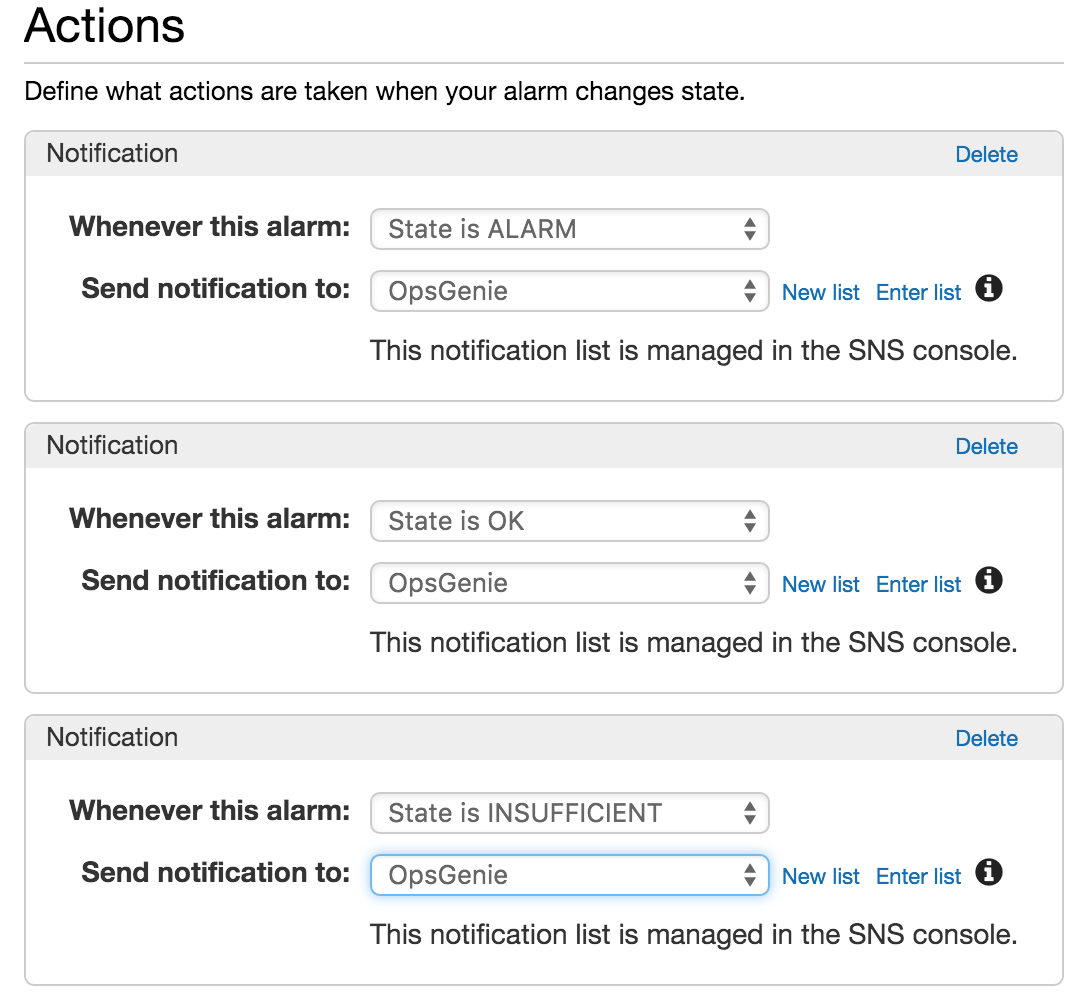Click the arrows inside the OpsGenie field of the OK section
1080x1002 pixels.
750,583
